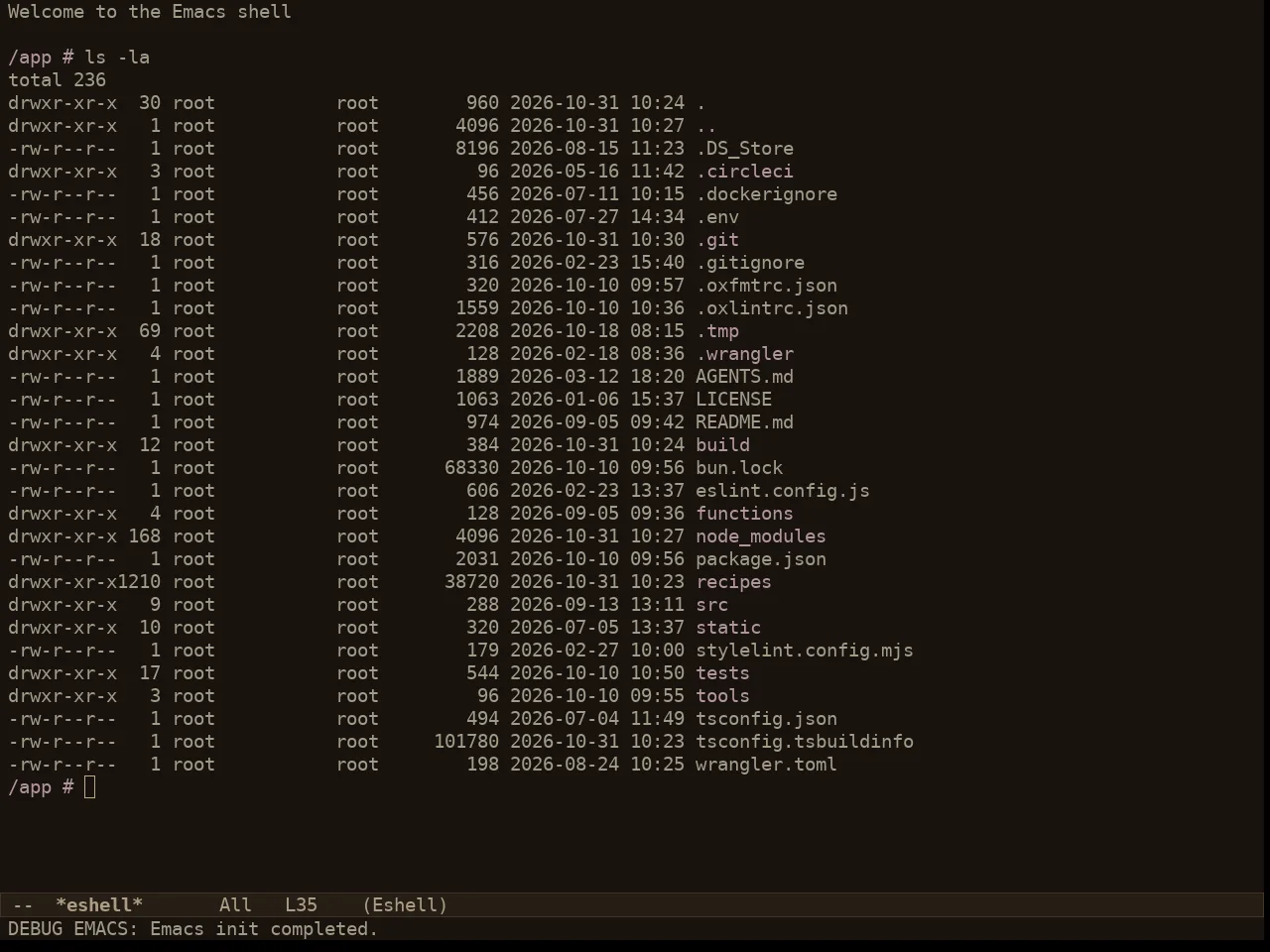
Task: Click the .oxfmtrc.json file name
Action: (766, 286)
